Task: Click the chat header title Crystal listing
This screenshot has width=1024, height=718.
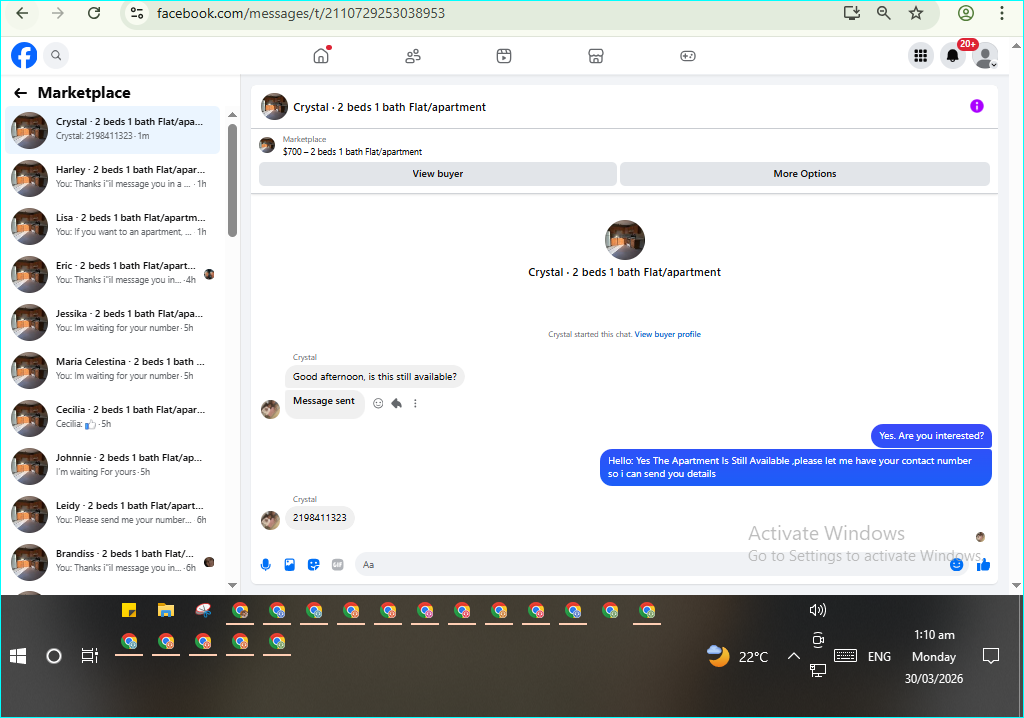Action: coord(389,107)
